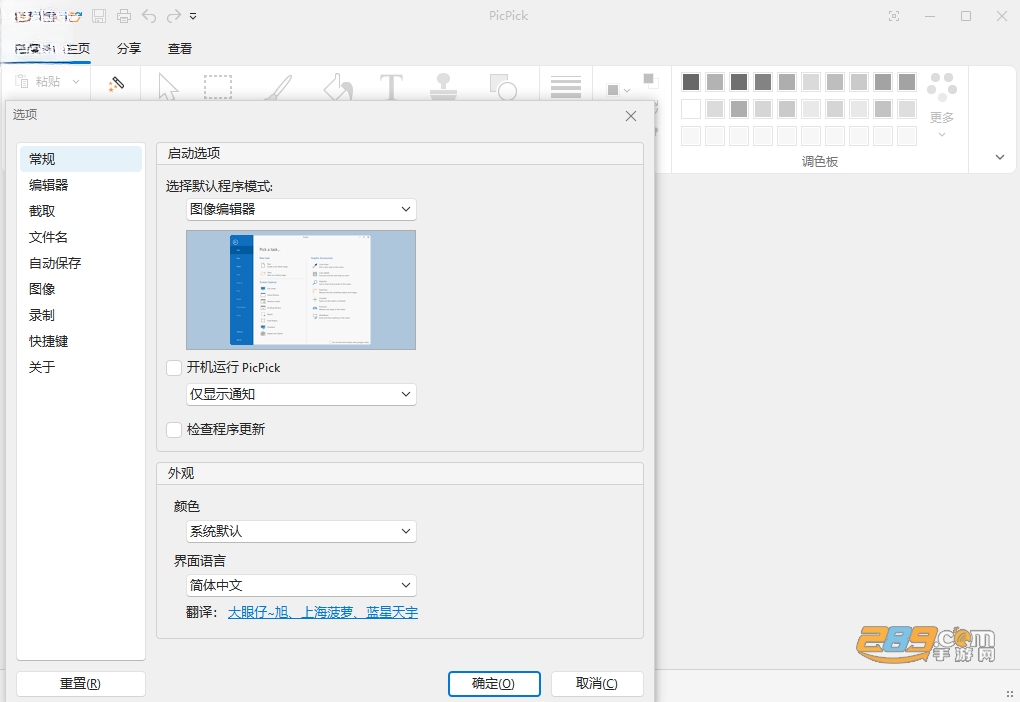Open the quick access toolbar customize arrow
Screen dimensions: 1020x702
point(193,16)
